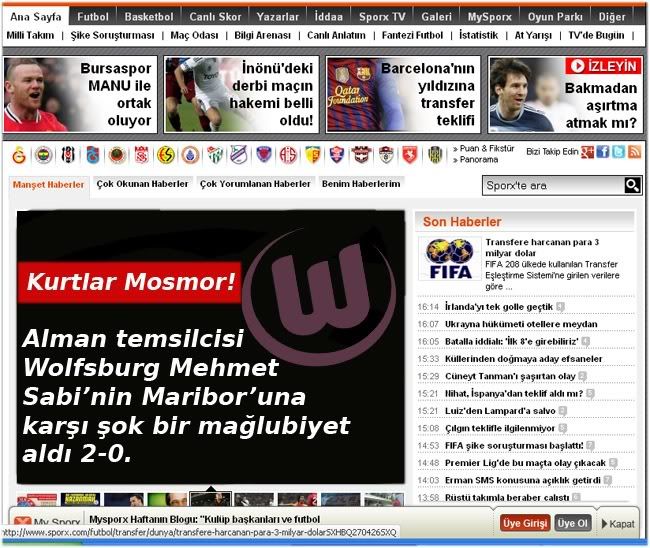This screenshot has height=548, width=650.
Task: Expand the Diğer menu
Action: point(611,17)
